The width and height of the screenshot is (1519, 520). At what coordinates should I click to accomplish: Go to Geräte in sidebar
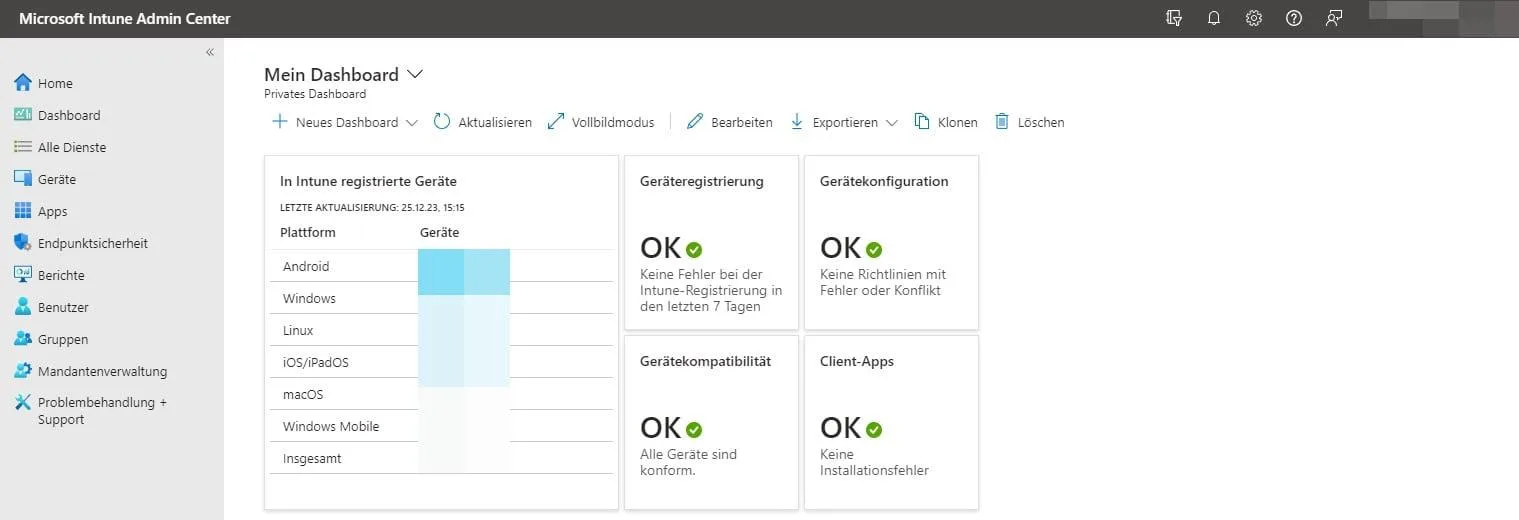tap(57, 179)
